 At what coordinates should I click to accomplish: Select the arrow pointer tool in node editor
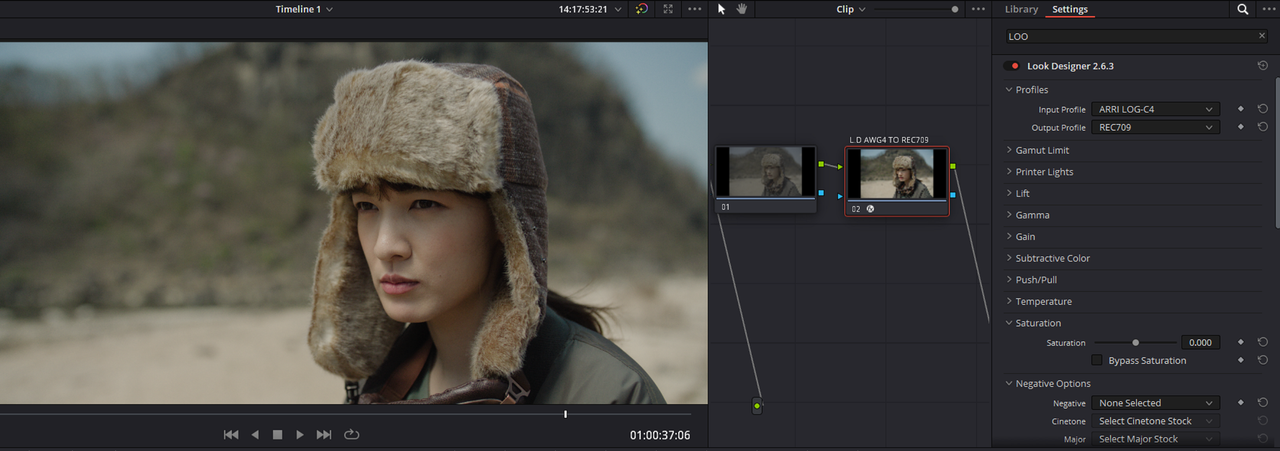pos(722,9)
